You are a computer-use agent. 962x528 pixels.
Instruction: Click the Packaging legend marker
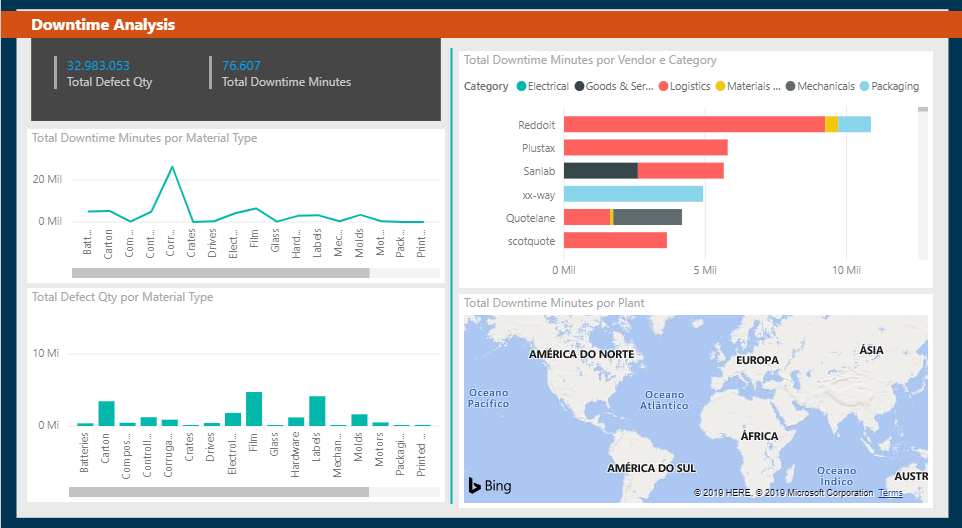click(x=864, y=87)
